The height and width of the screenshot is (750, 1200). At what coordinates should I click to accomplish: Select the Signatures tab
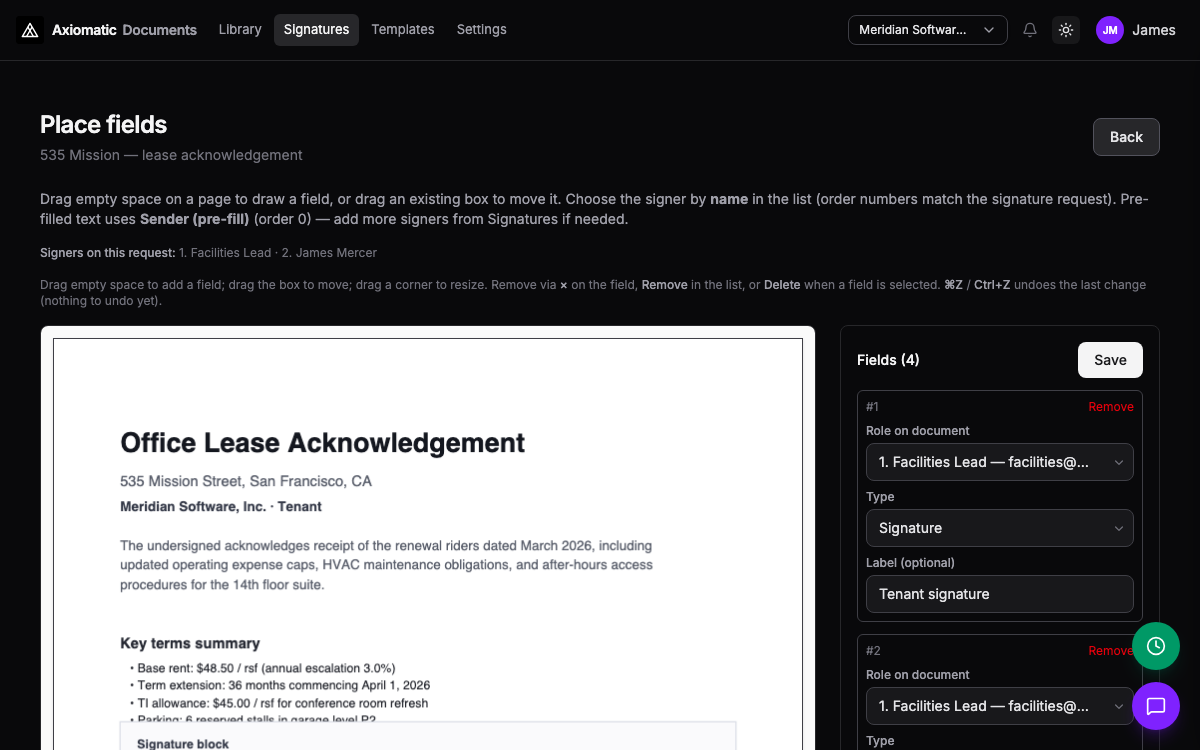pyautogui.click(x=316, y=30)
